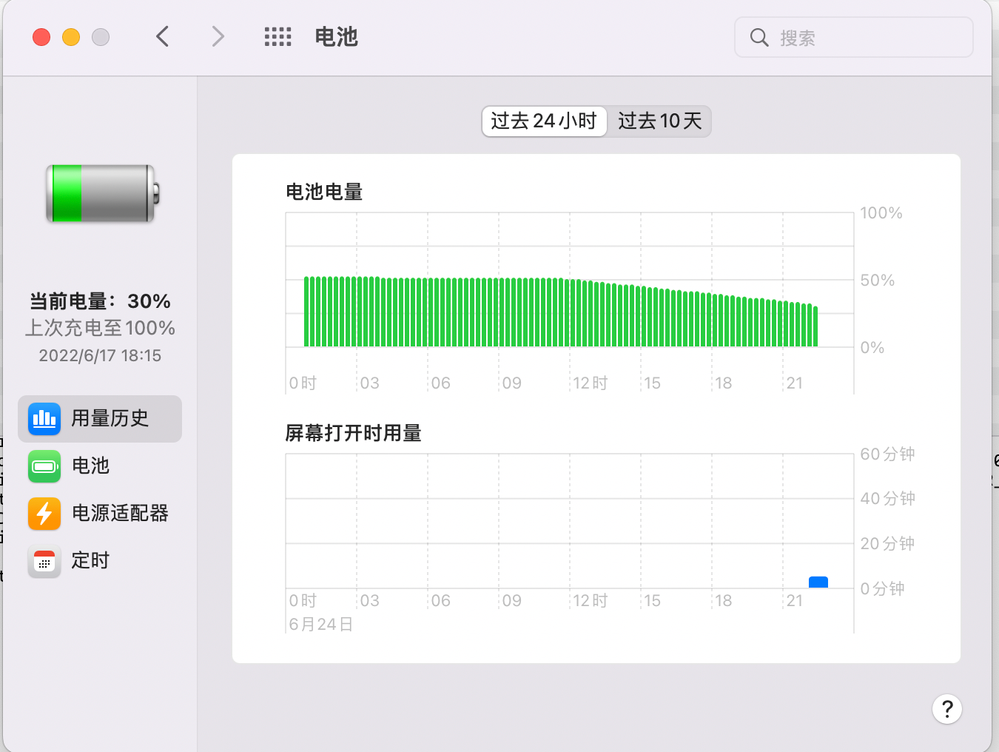Click the magnifying glass search icon
The height and width of the screenshot is (752, 999).
click(x=759, y=38)
